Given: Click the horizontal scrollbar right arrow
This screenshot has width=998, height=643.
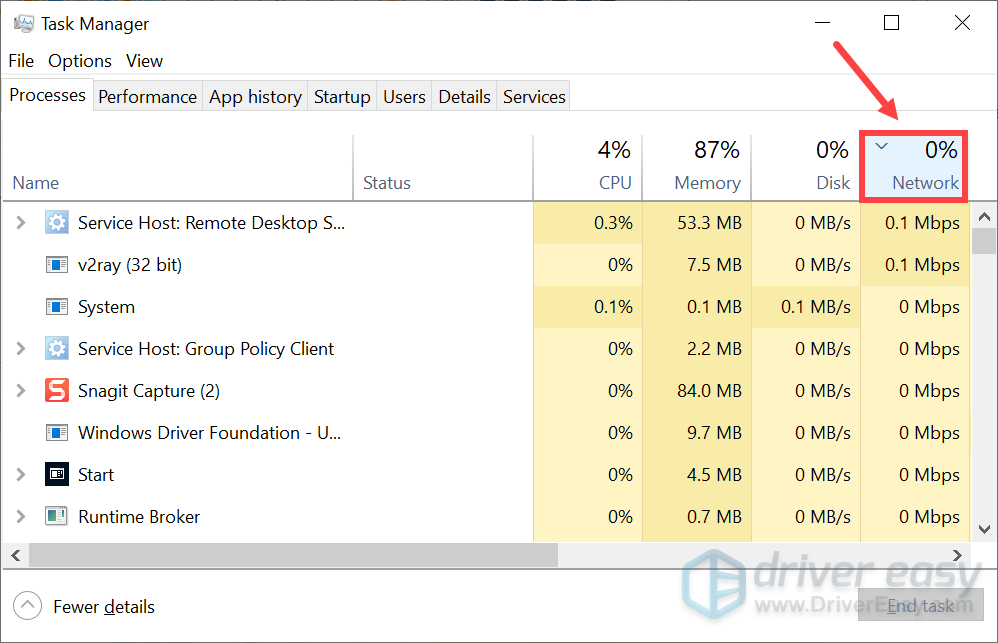Looking at the screenshot, I should coord(957,555).
